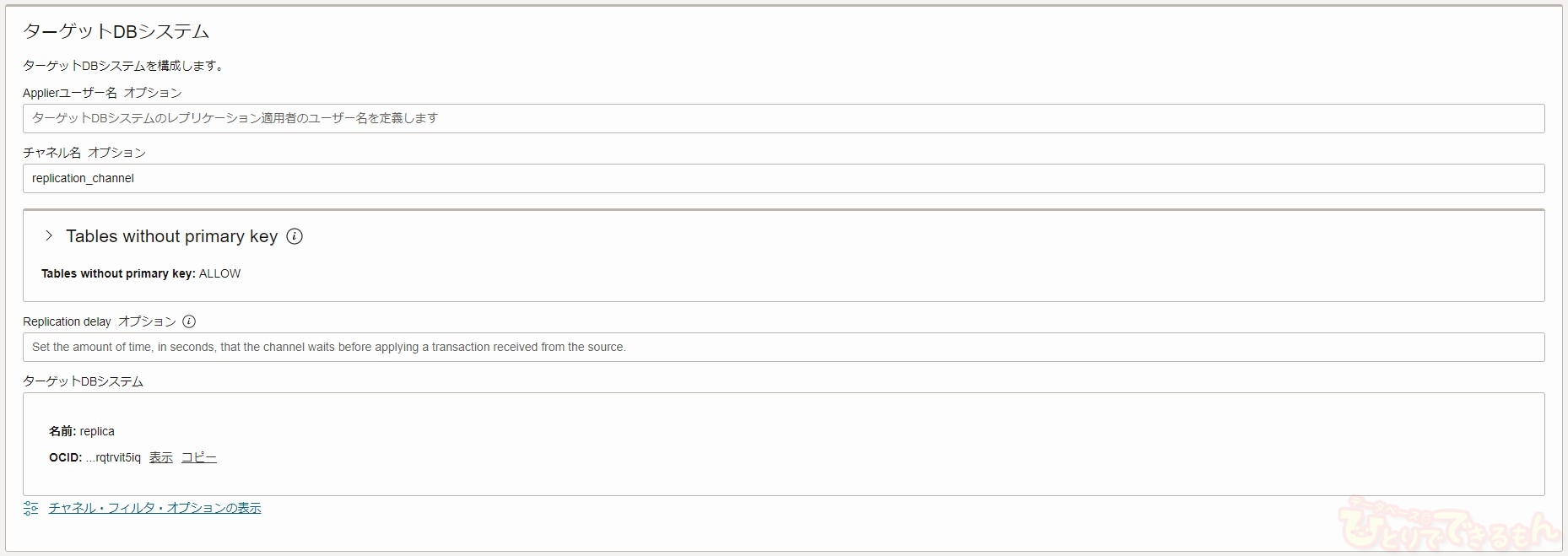The image size is (1568, 556).
Task: Show the full OCID via 表示 link
Action: pos(160,457)
